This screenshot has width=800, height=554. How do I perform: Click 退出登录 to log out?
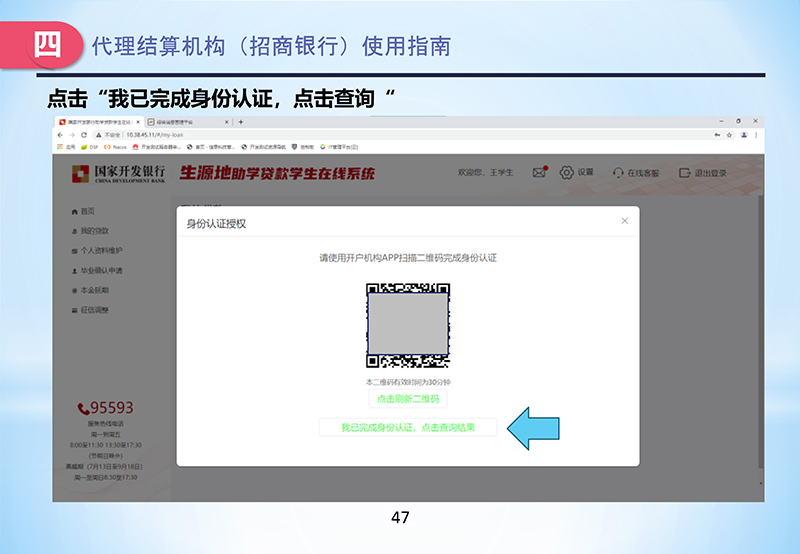pyautogui.click(x=703, y=173)
